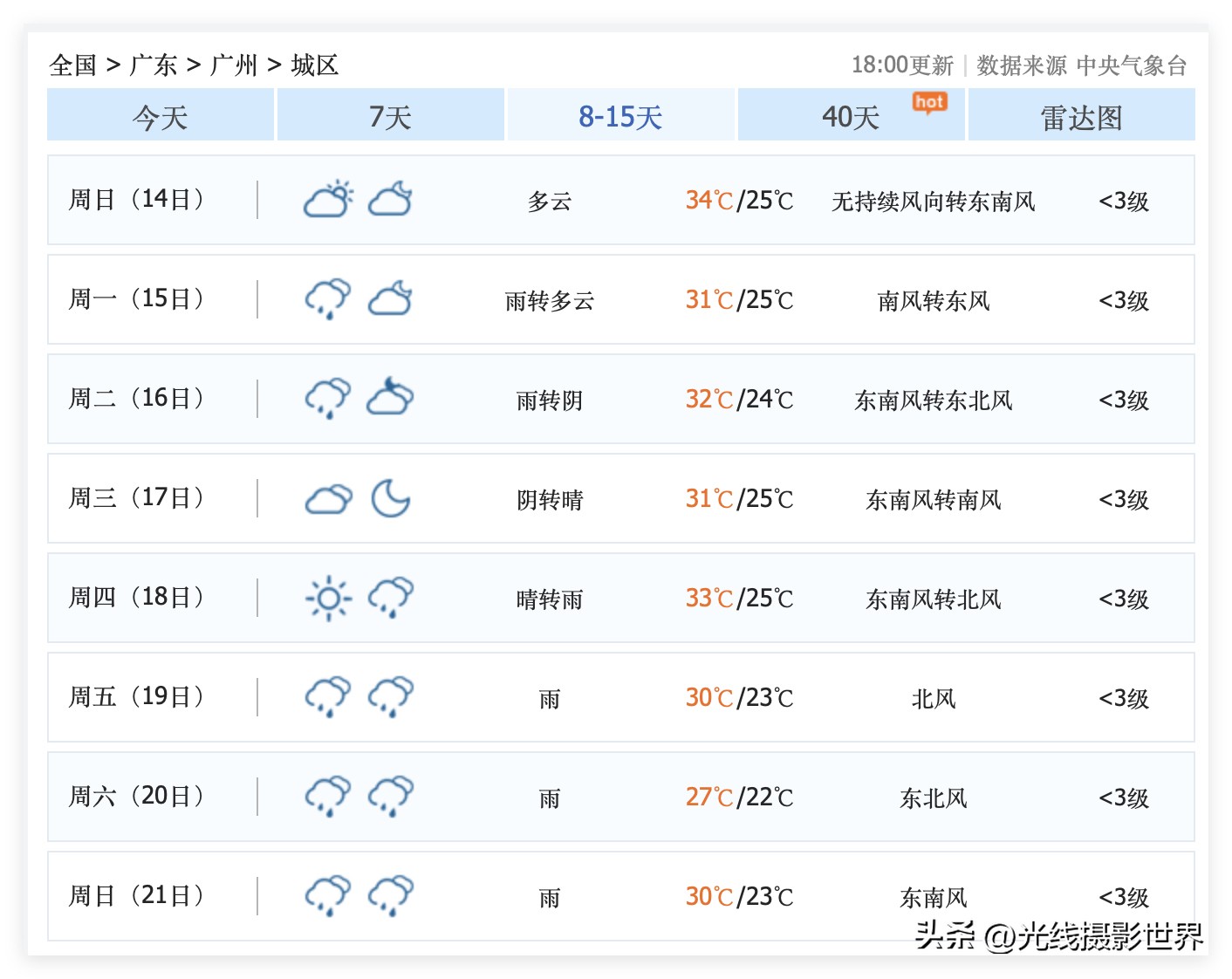Click the 东南风 wind text for 21日

(934, 898)
